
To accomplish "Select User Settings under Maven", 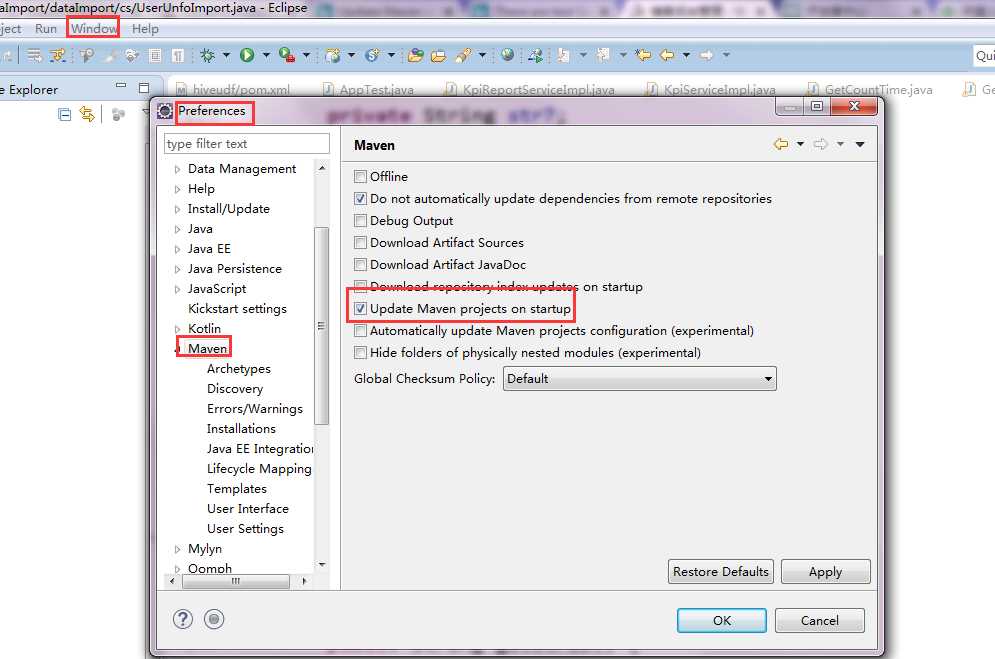I will coord(245,529).
